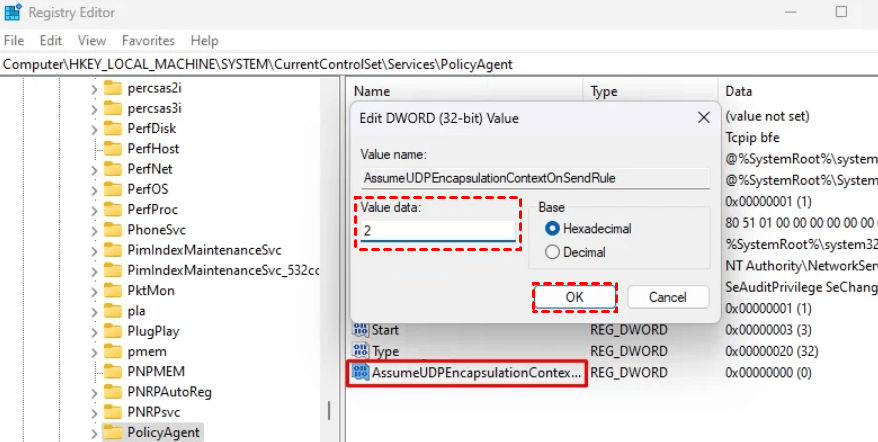Select the PNPMEM folder icon

[113, 371]
